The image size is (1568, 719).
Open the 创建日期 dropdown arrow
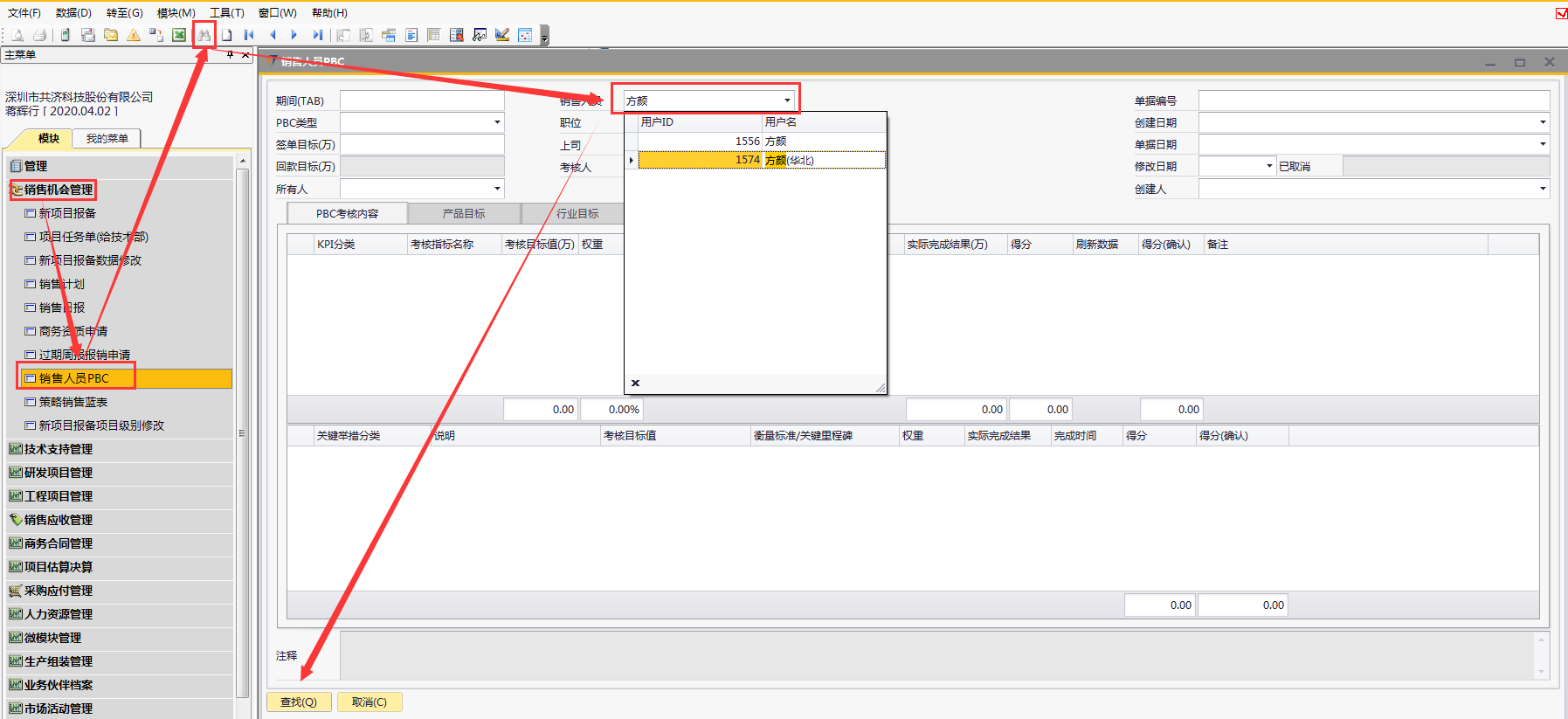coord(1542,122)
